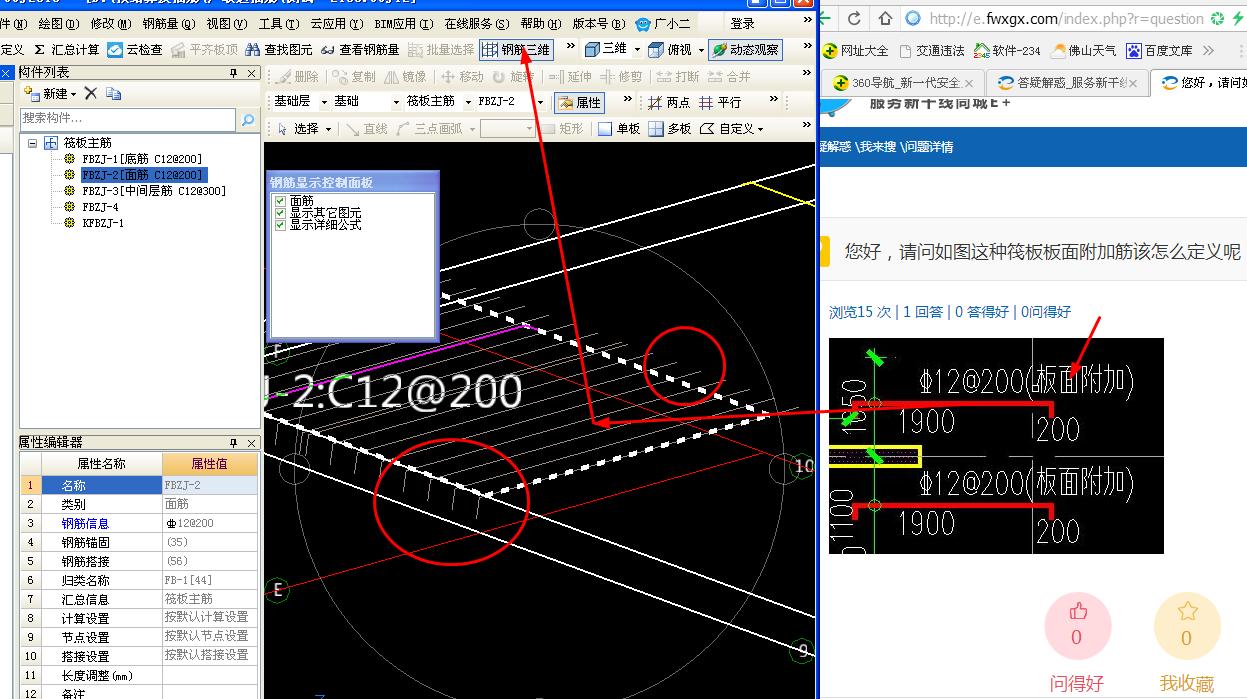Switch to the 360导航 browser tab
Screen dimensions: 1247x699
click(x=900, y=83)
